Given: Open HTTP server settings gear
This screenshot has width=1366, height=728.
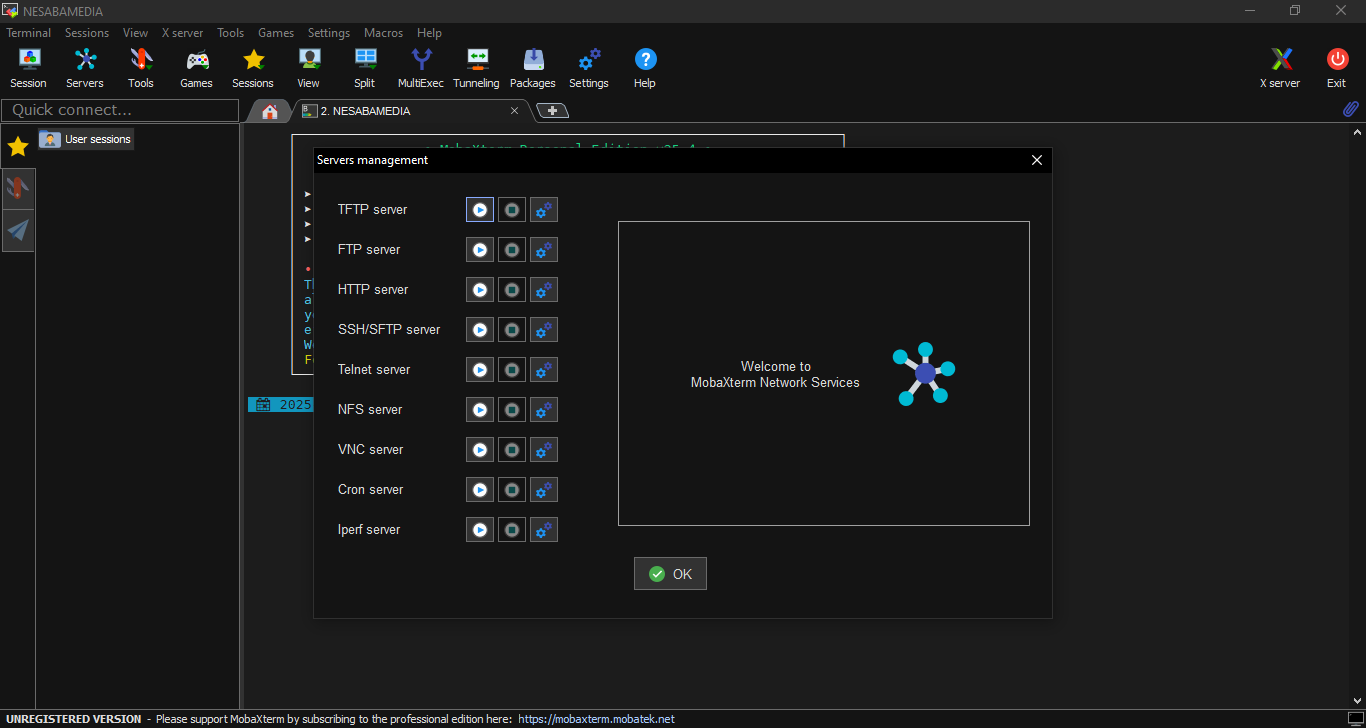Looking at the screenshot, I should point(544,290).
